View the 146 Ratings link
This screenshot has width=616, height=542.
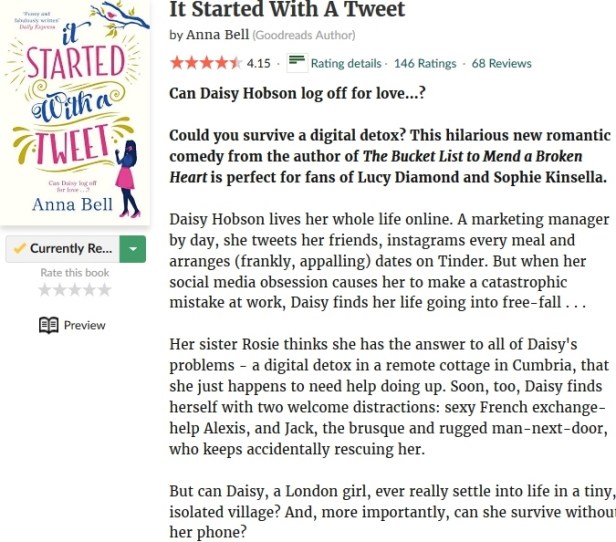pyautogui.click(x=425, y=63)
